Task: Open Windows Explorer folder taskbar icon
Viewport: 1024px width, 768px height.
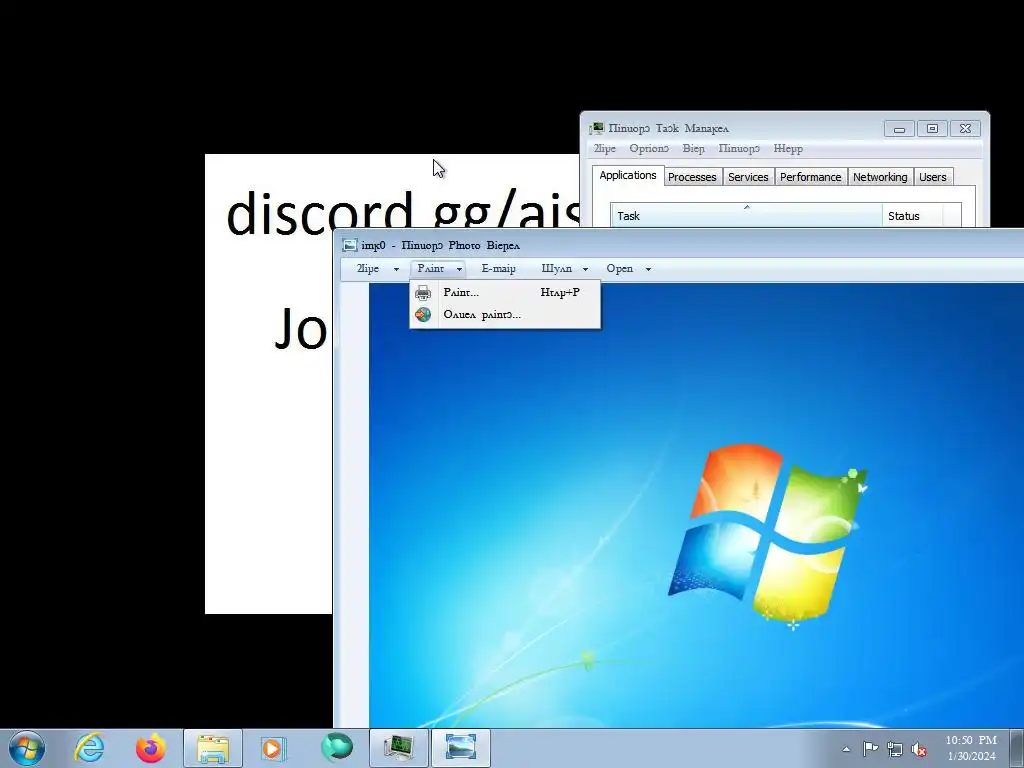Action: tap(213, 748)
